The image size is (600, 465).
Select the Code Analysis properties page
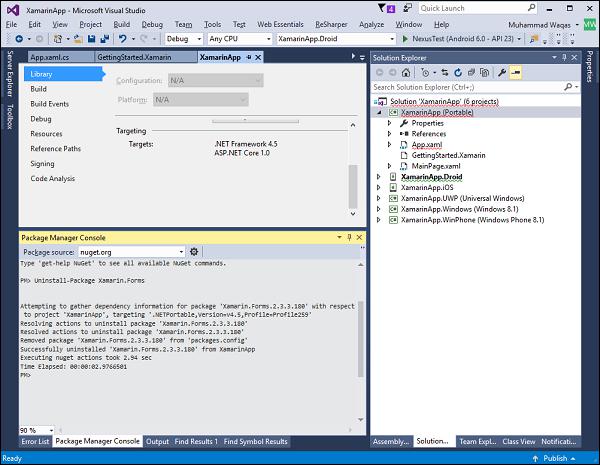[53, 178]
